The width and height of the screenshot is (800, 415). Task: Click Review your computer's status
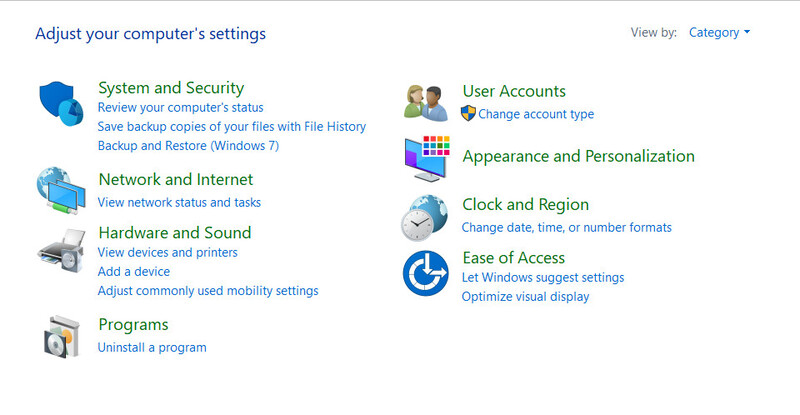(x=181, y=108)
